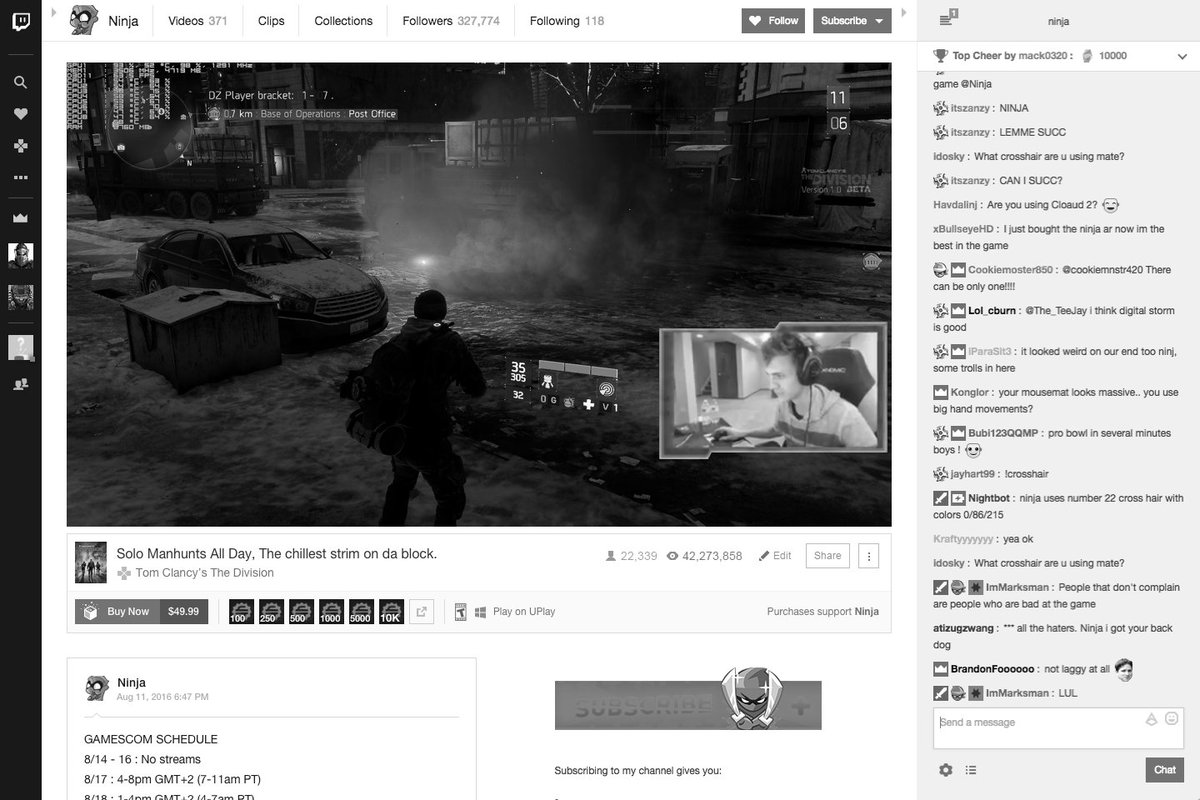Open Ninja's avatar in the schedule post

coord(97,688)
